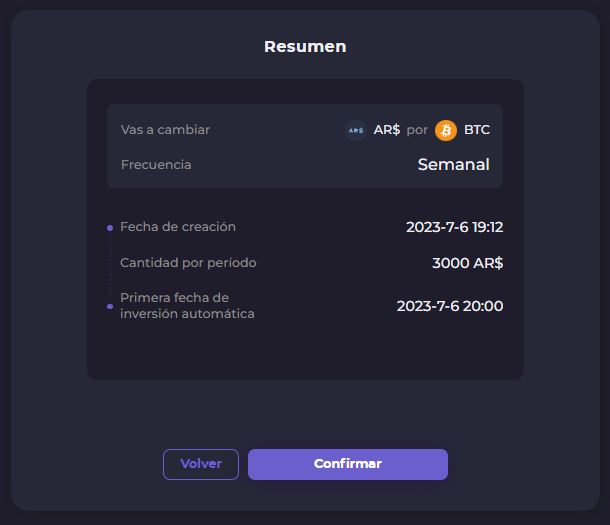610x525 pixels.
Task: Click the purple dot beside Fecha de creación
Action: (110, 228)
